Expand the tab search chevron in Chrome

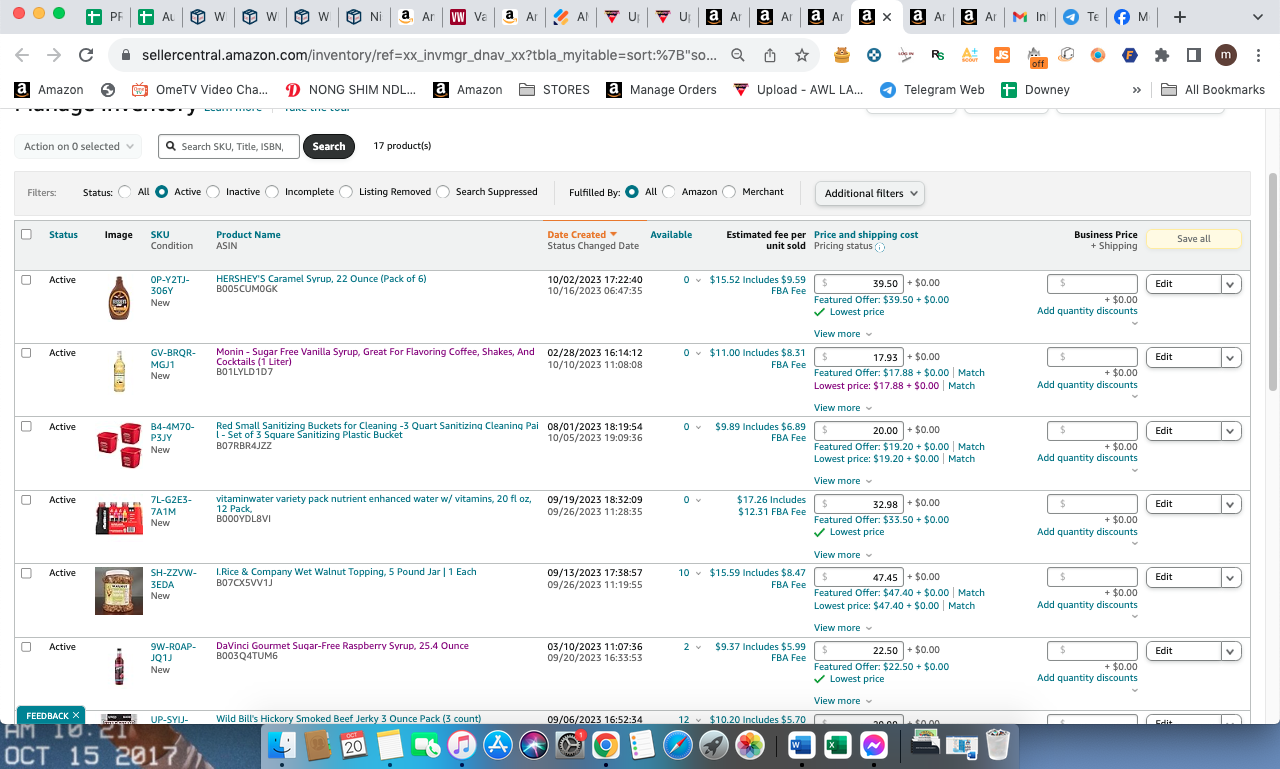(x=1257, y=17)
